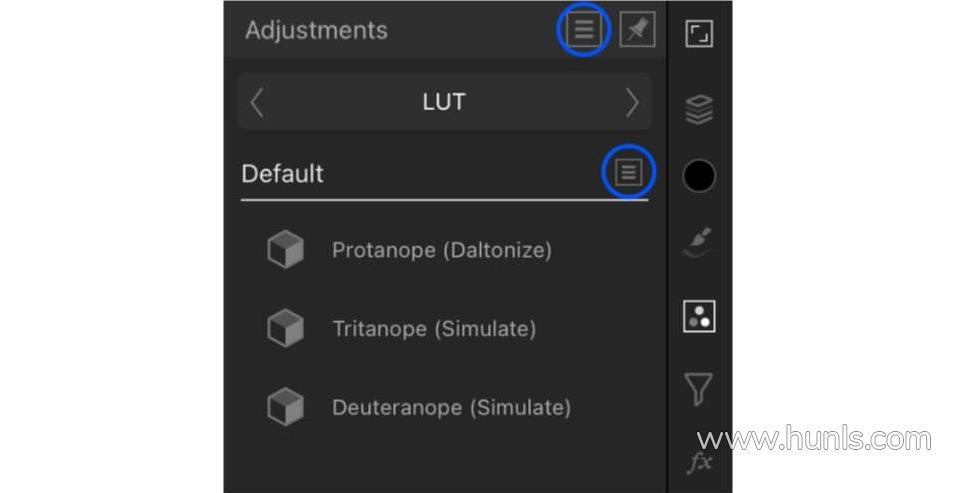Go to previous adjustment with left chevron

257,102
